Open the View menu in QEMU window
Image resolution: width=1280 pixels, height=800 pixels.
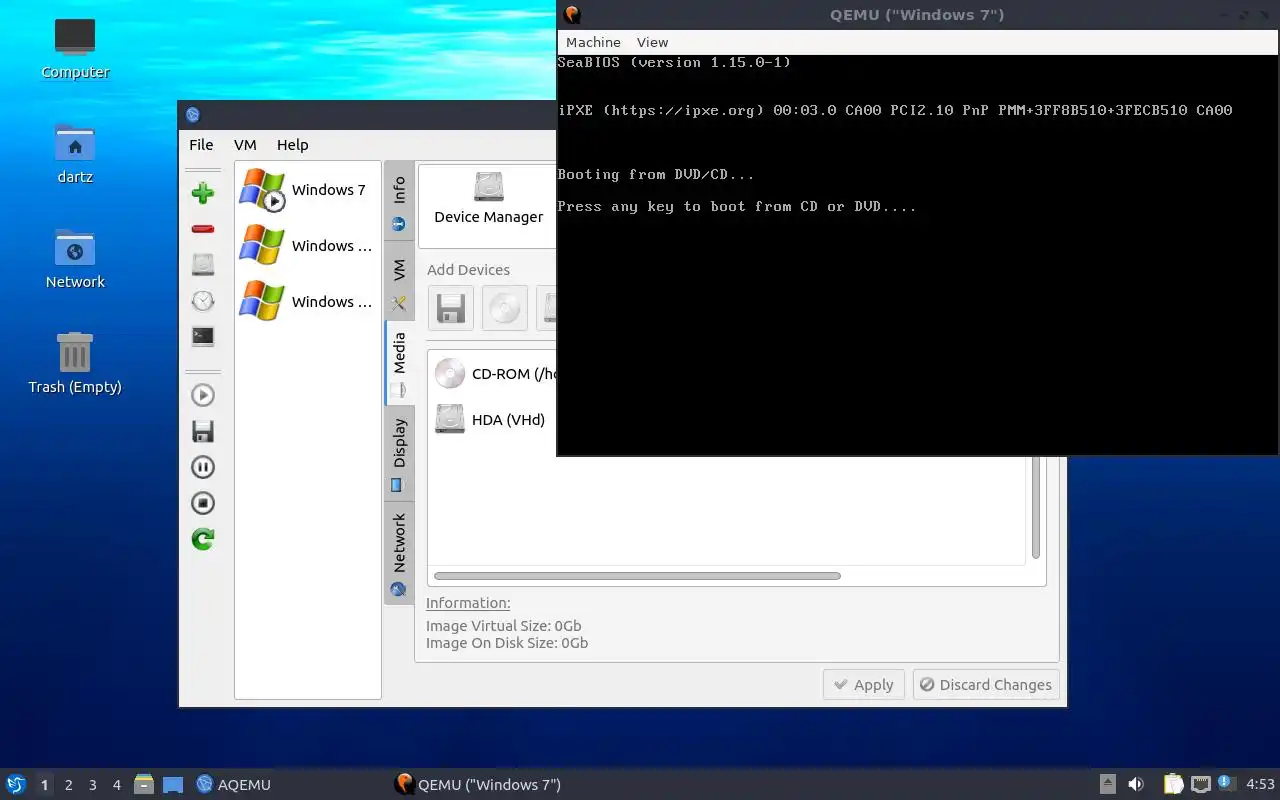click(x=652, y=42)
